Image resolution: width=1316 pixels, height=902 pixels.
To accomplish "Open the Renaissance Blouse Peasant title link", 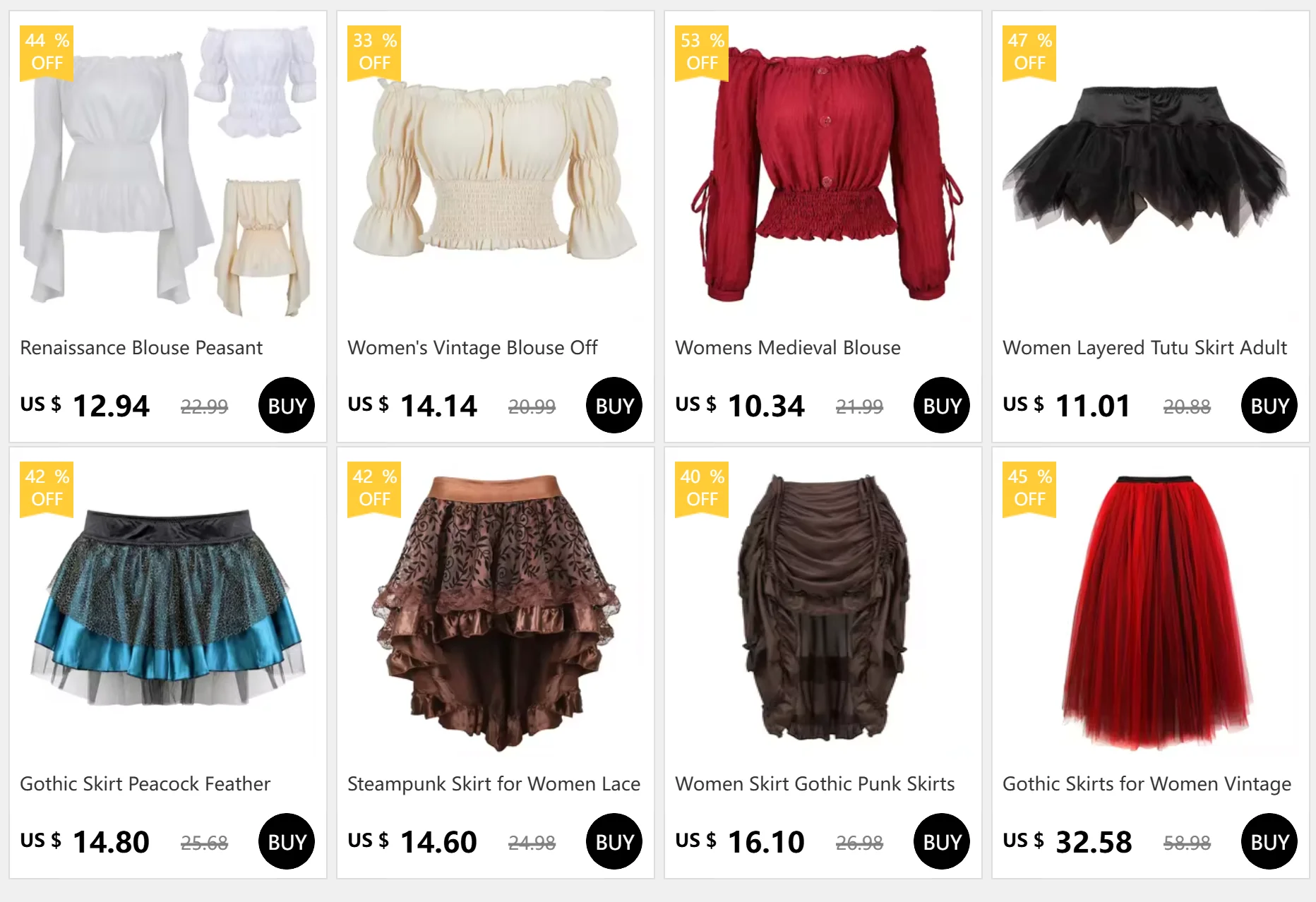I will pyautogui.click(x=141, y=347).
